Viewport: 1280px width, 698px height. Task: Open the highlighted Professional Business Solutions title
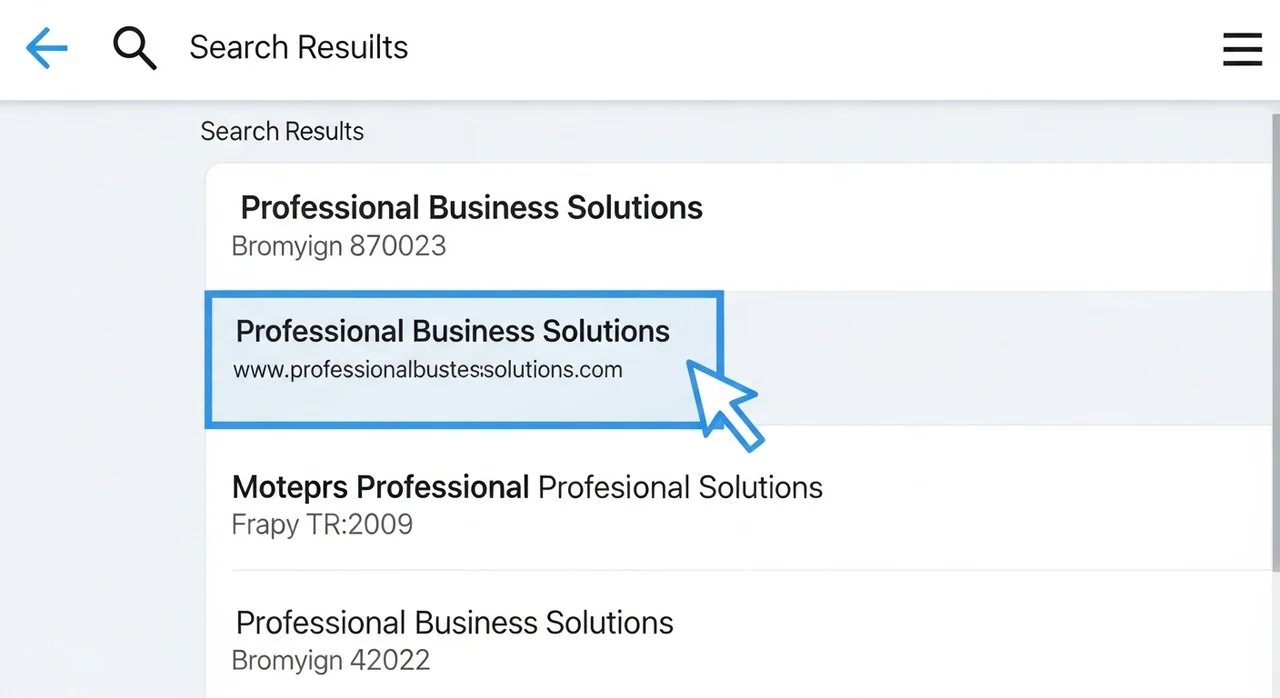452,332
